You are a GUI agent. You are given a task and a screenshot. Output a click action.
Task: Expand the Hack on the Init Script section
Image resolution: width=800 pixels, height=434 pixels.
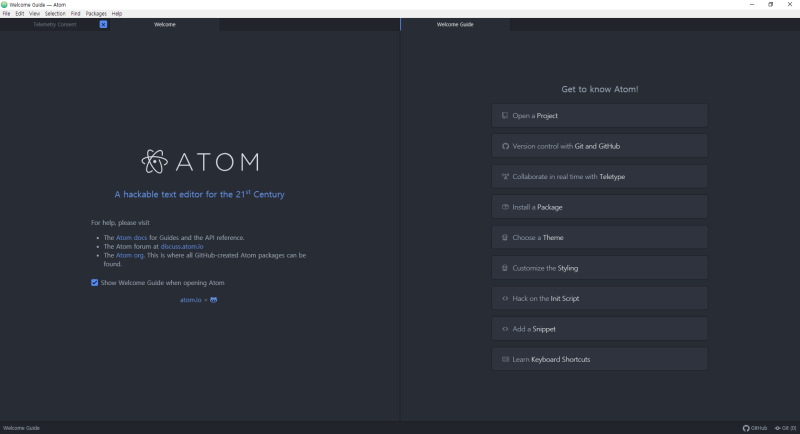pos(599,298)
